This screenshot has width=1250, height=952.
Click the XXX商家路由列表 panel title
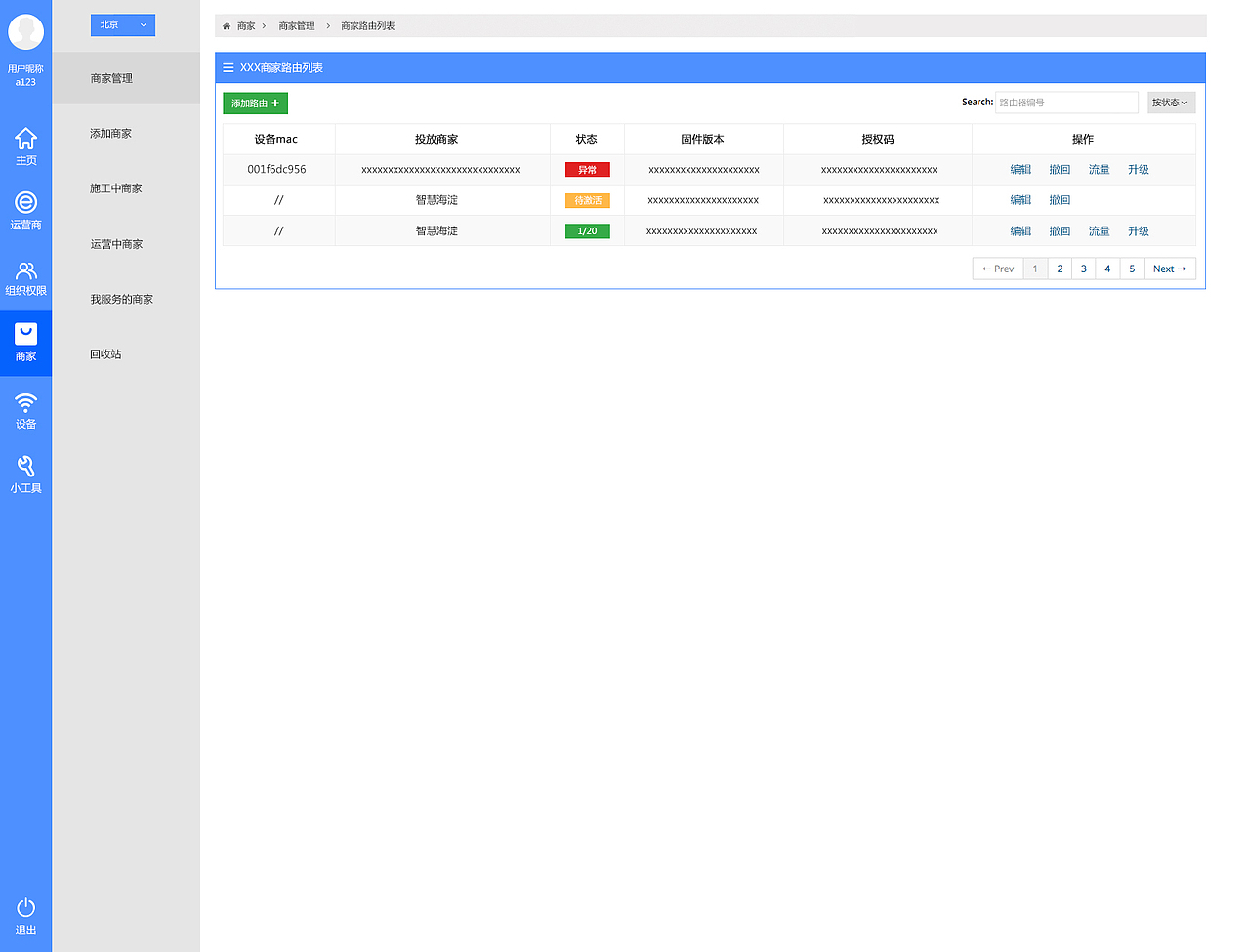(281, 68)
